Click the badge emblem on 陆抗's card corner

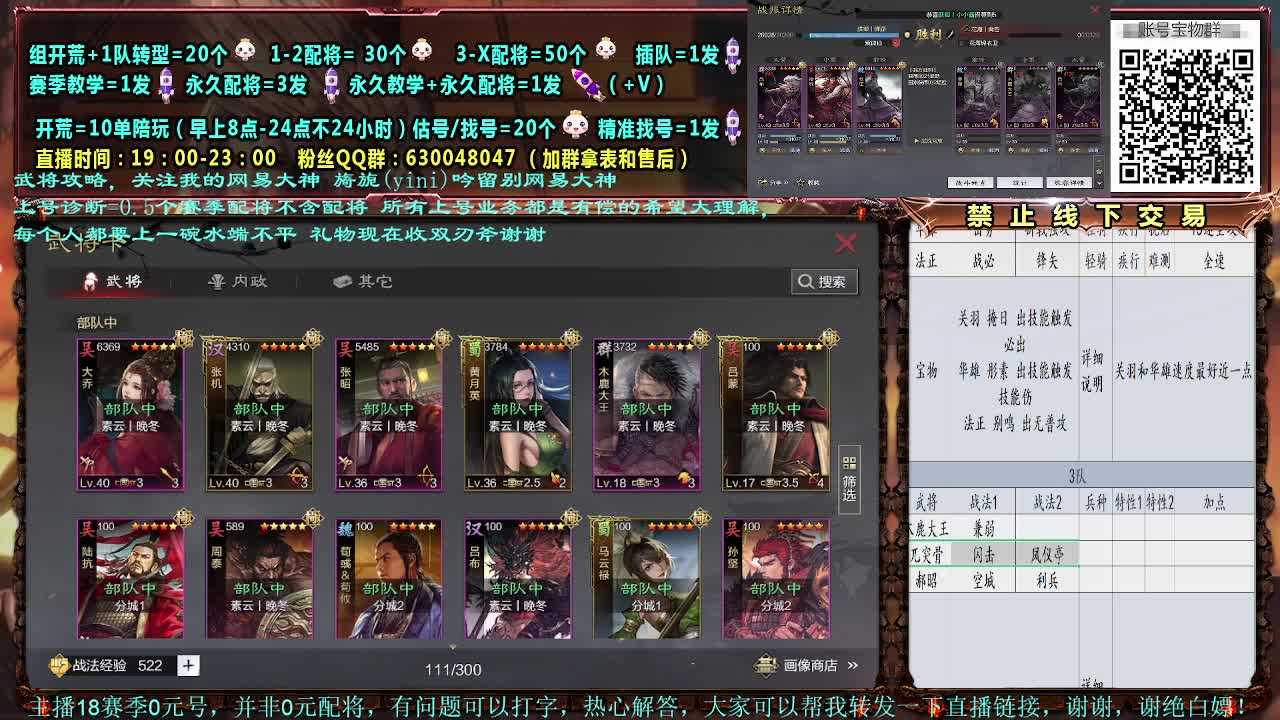[x=183, y=518]
